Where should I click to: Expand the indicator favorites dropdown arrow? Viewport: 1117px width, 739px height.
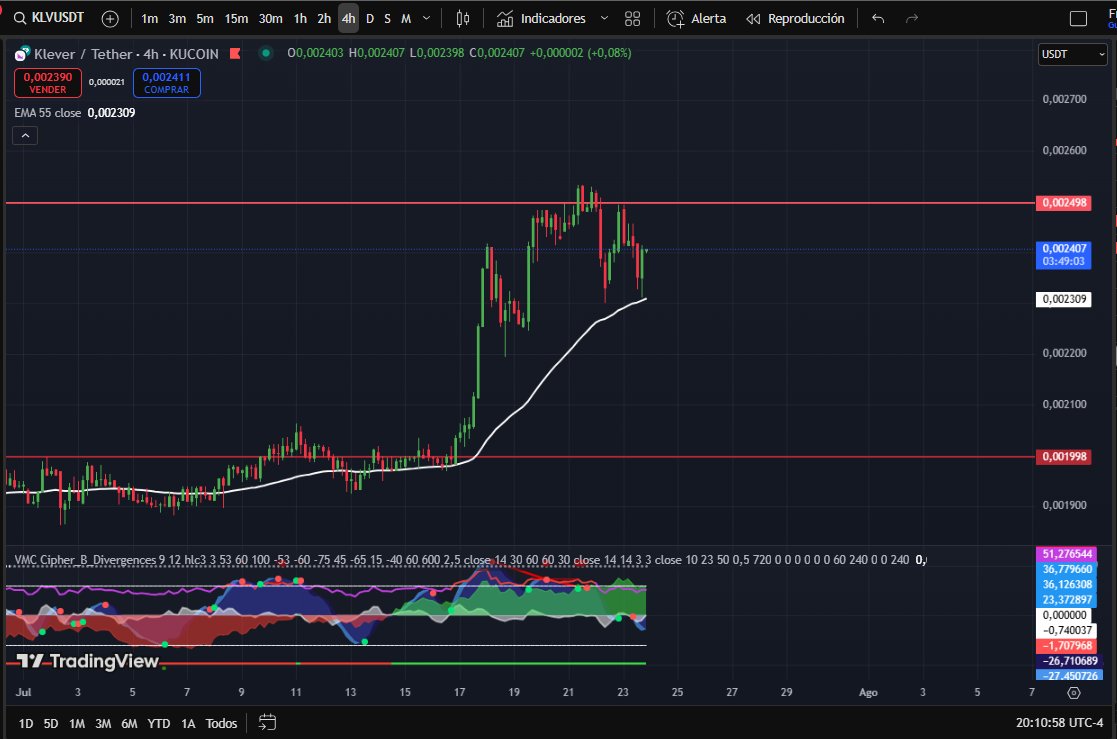pyautogui.click(x=604, y=19)
